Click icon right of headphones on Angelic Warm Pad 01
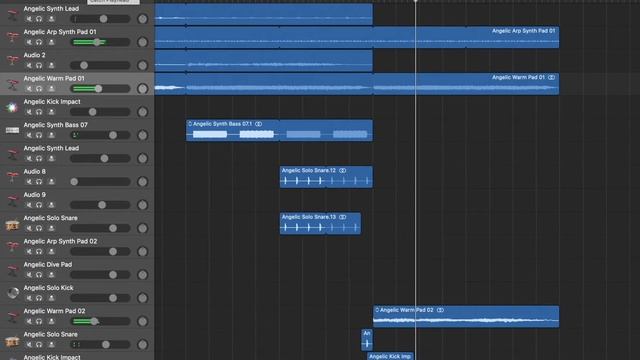Image resolution: width=640 pixels, height=360 pixels. point(51,89)
